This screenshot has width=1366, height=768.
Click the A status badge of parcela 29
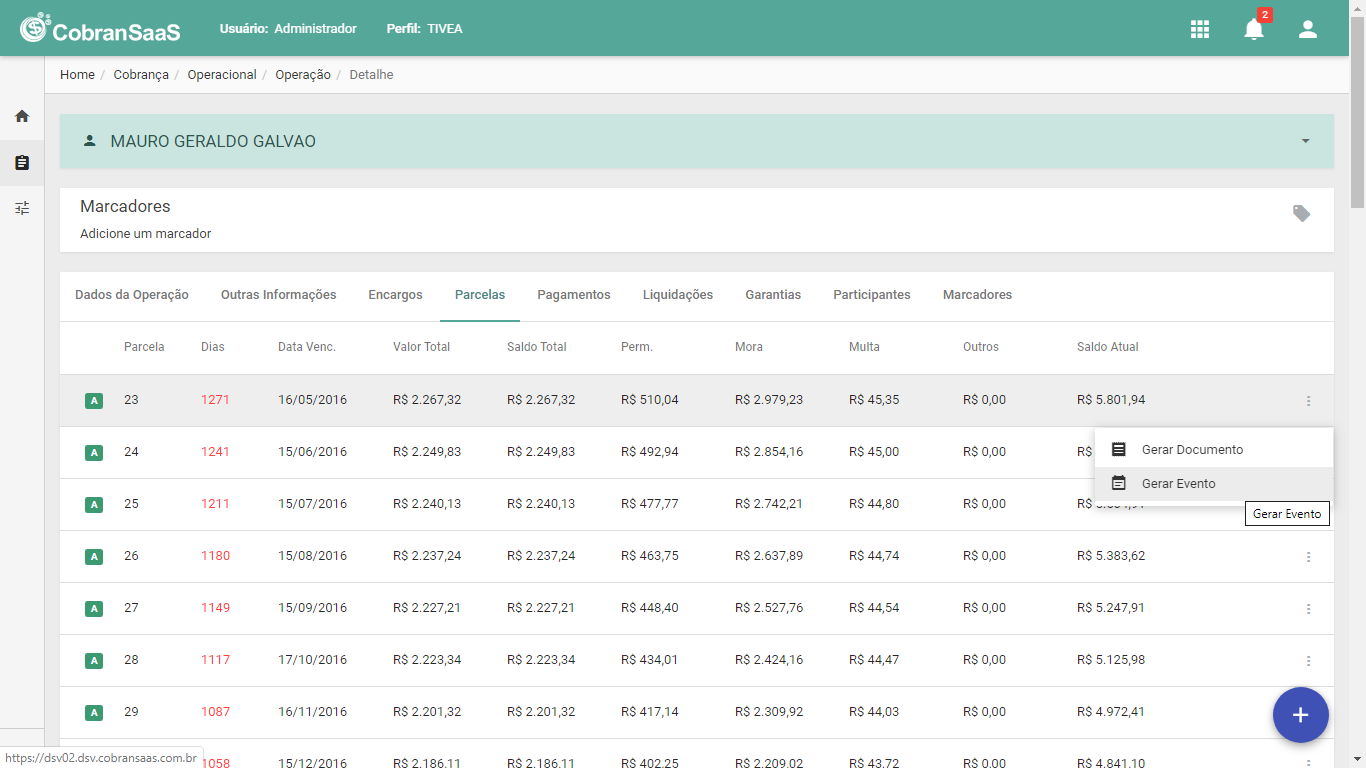(x=94, y=713)
